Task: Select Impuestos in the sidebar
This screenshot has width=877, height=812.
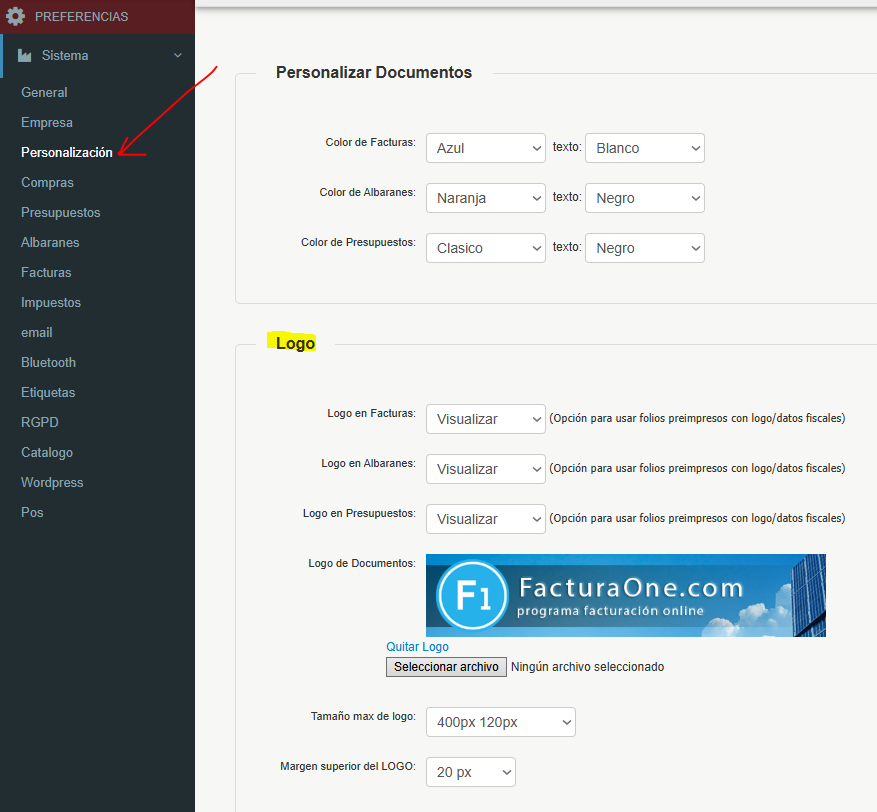Action: [x=51, y=303]
